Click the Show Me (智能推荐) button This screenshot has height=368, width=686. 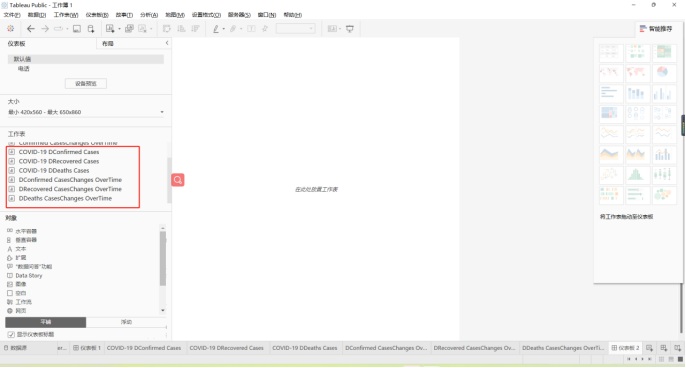click(x=656, y=29)
